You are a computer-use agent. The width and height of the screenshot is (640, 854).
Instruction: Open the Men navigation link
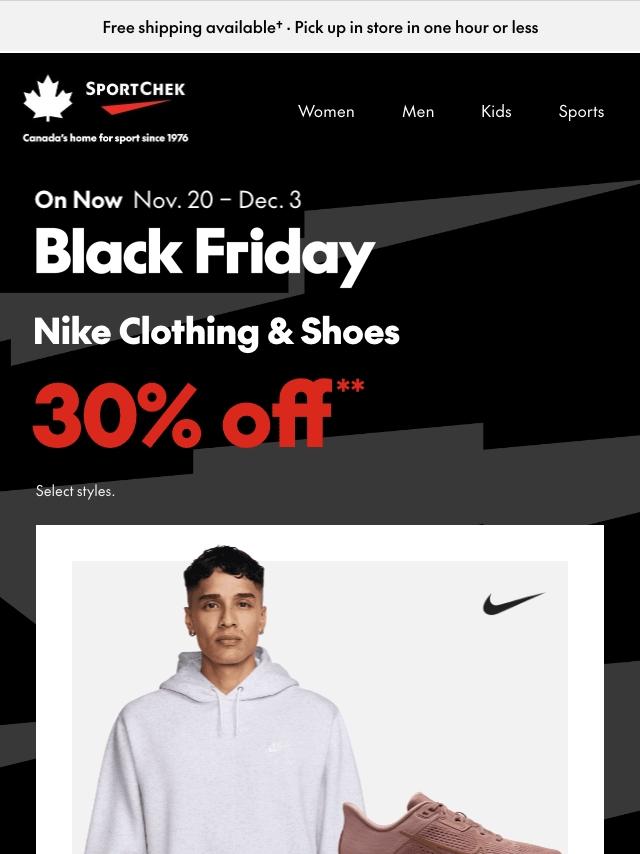tap(418, 112)
